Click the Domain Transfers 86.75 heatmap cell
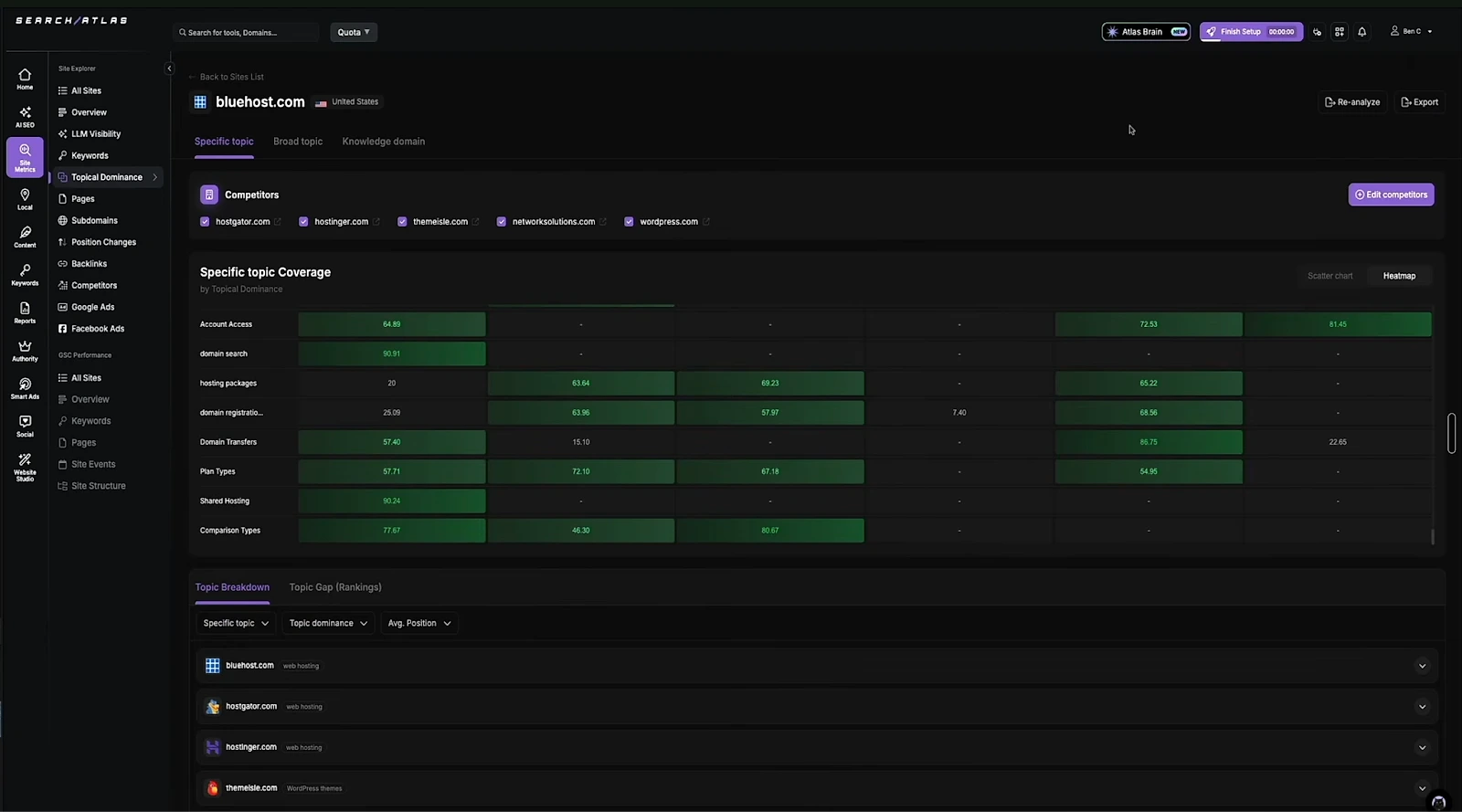The image size is (1462, 812). [1149, 442]
